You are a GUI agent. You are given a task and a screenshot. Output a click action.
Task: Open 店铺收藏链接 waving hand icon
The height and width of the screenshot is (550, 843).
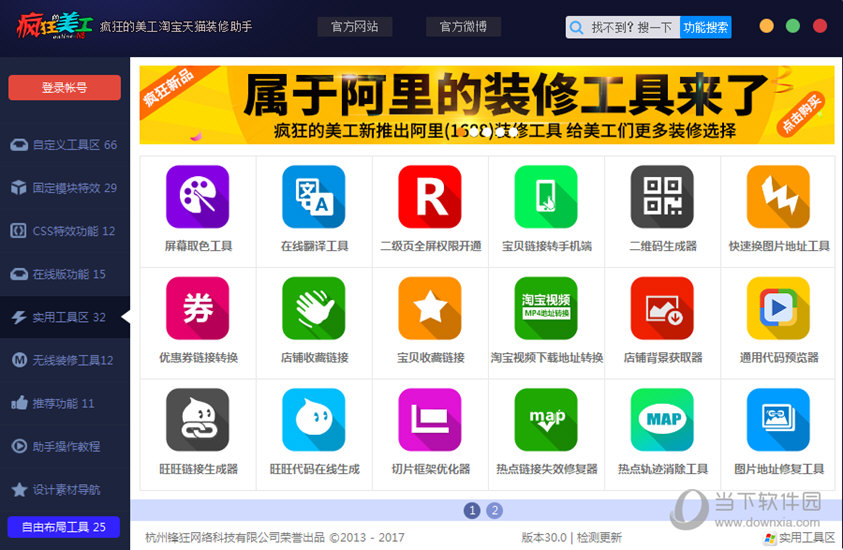click(x=313, y=308)
